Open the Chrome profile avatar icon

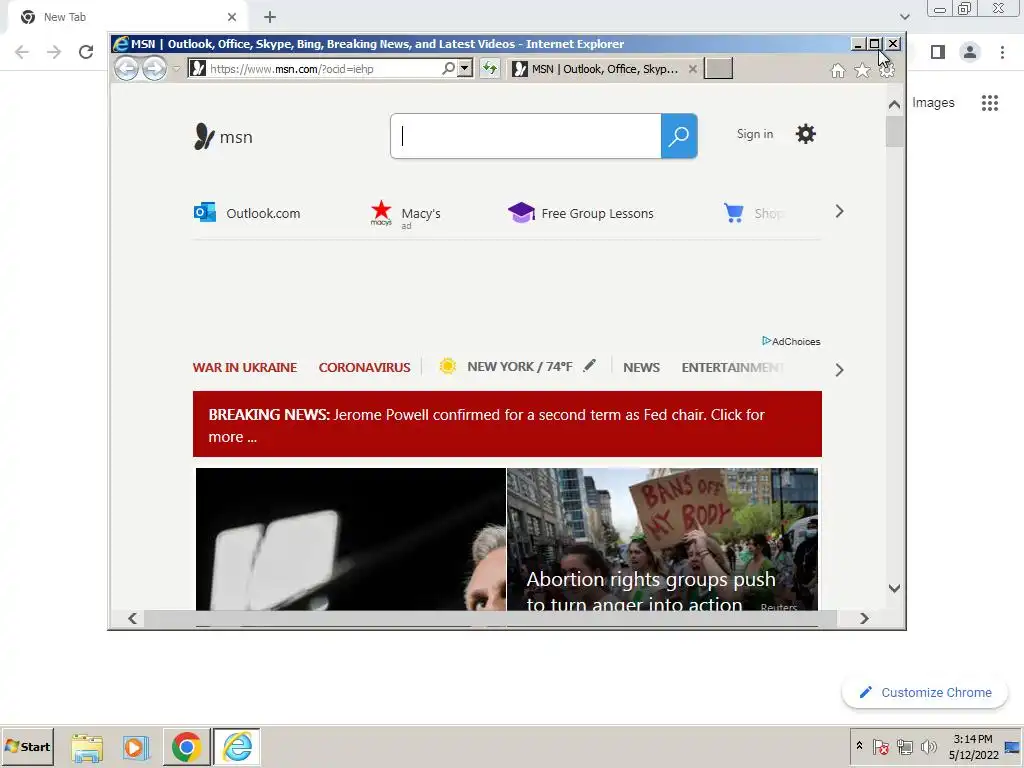[x=970, y=52]
